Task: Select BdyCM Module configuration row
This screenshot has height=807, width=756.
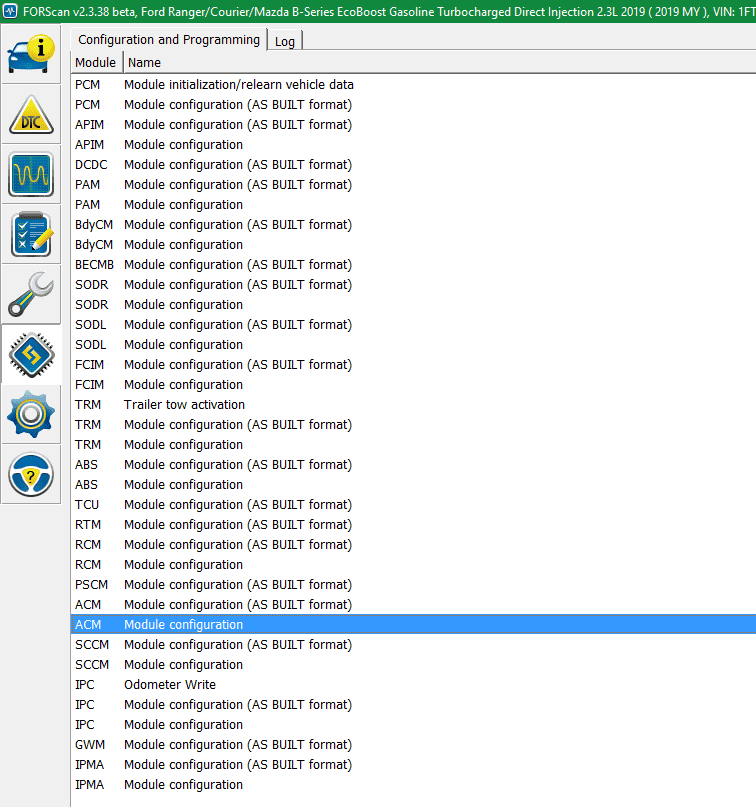Action: (413, 244)
